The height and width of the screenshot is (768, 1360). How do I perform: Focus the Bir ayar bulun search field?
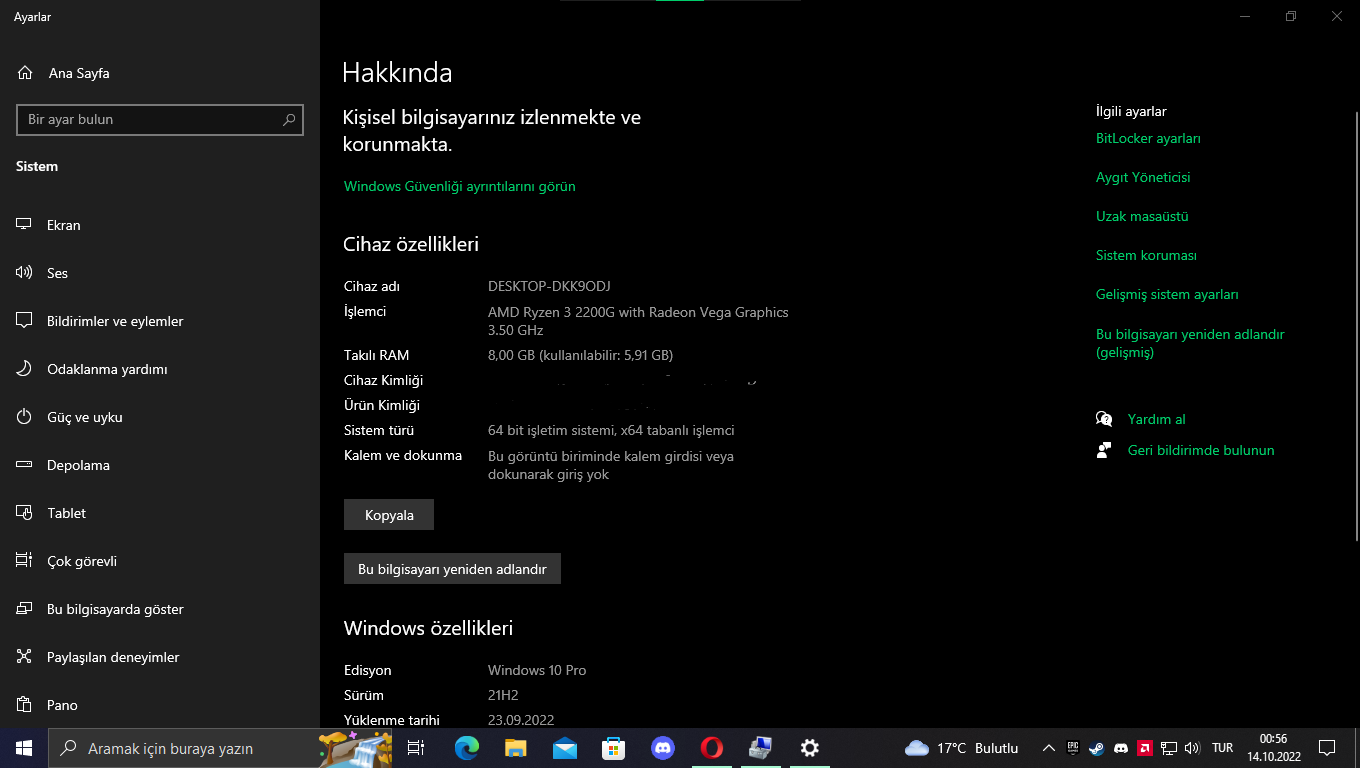coord(160,119)
